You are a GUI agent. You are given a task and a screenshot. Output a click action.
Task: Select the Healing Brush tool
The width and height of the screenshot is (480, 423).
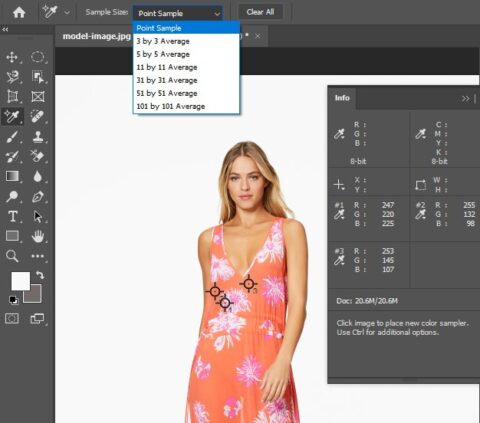(x=37, y=116)
